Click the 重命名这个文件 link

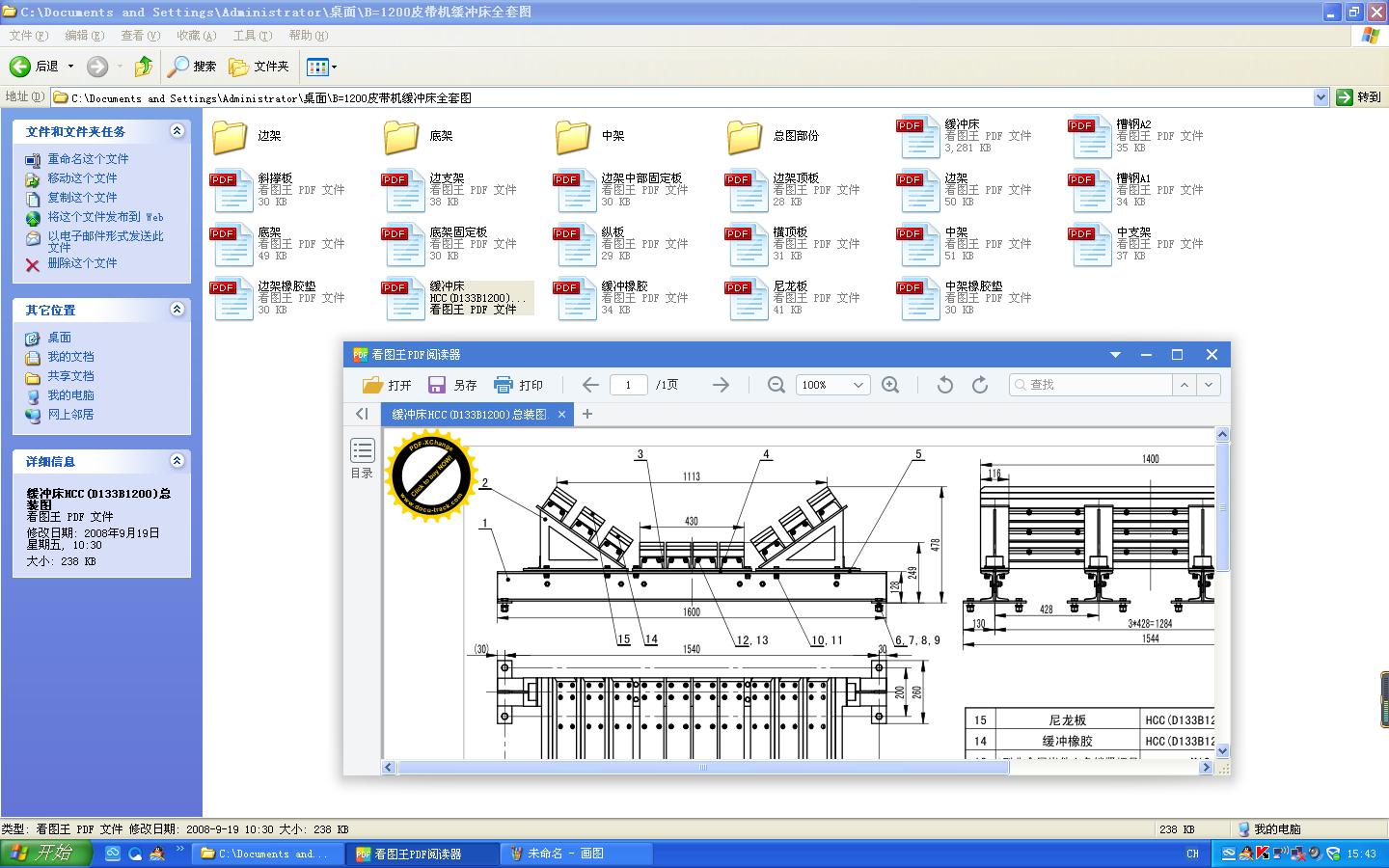pos(88,159)
